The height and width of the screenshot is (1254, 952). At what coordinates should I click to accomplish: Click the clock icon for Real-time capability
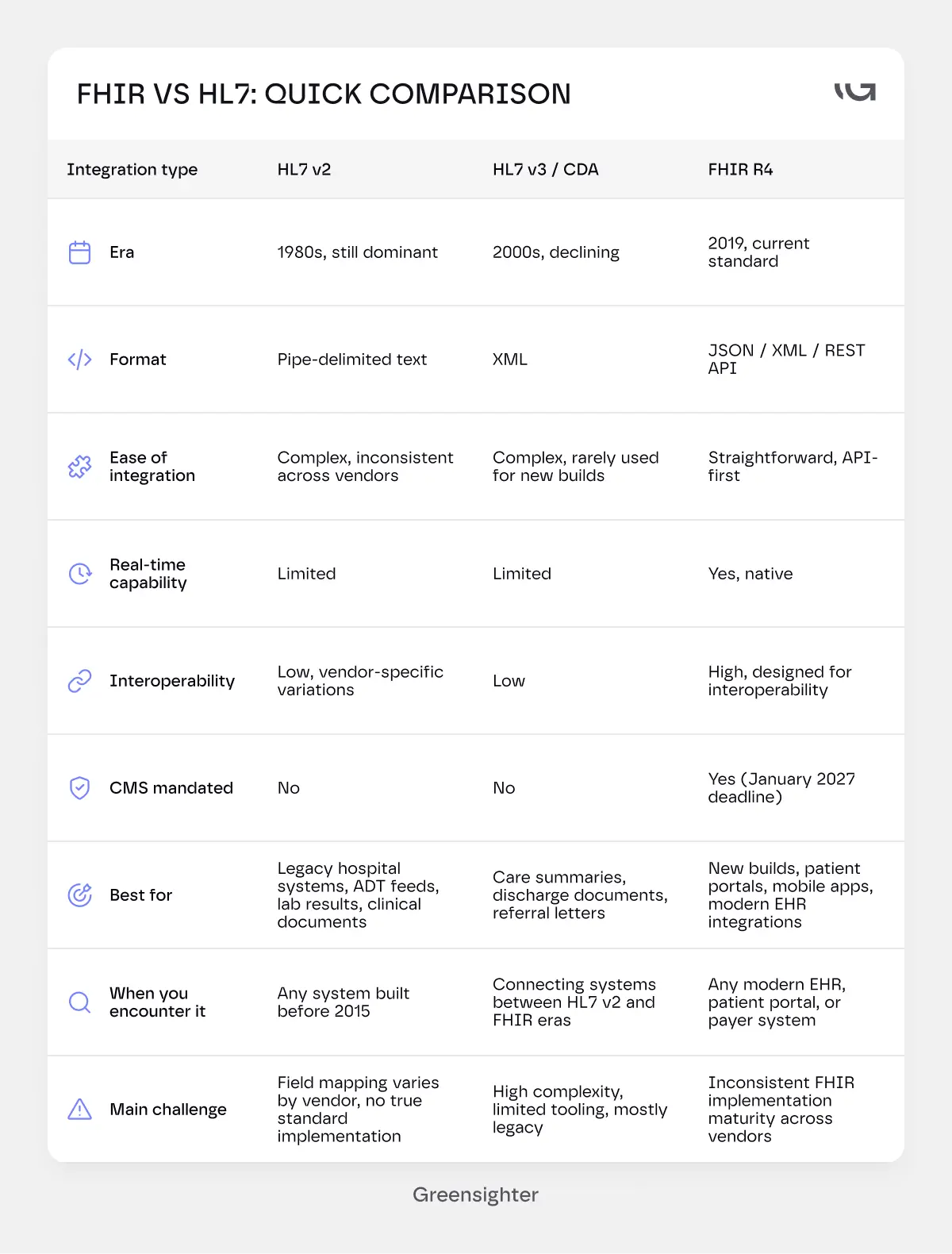tap(80, 574)
